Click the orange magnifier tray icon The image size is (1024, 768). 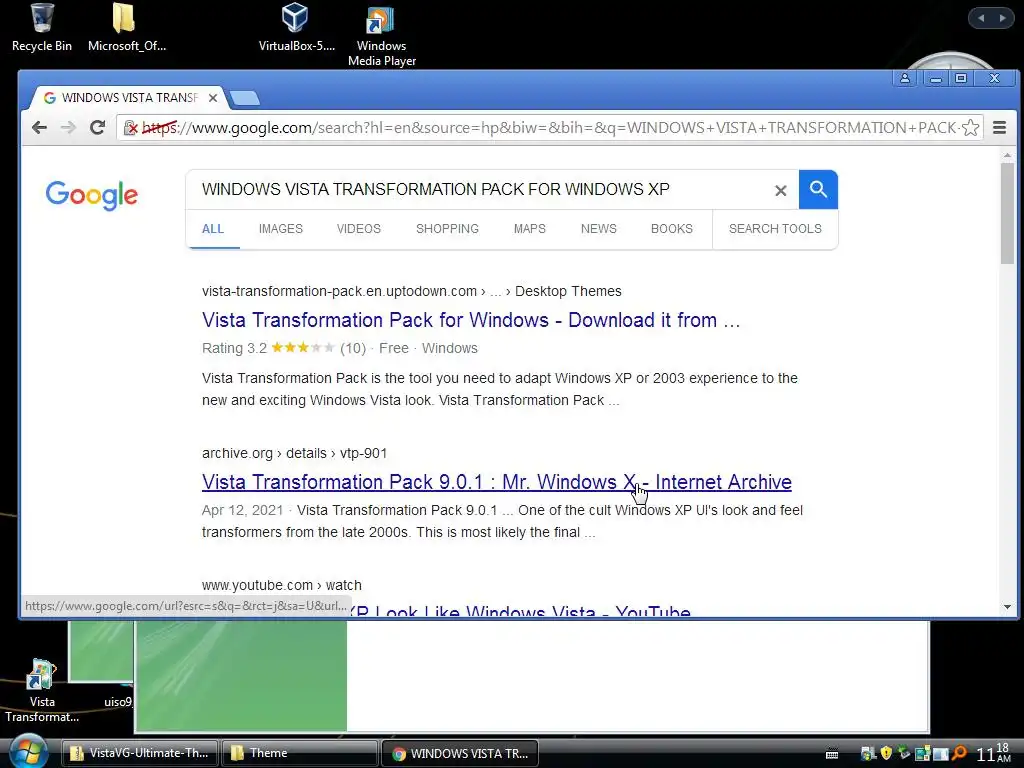[959, 753]
